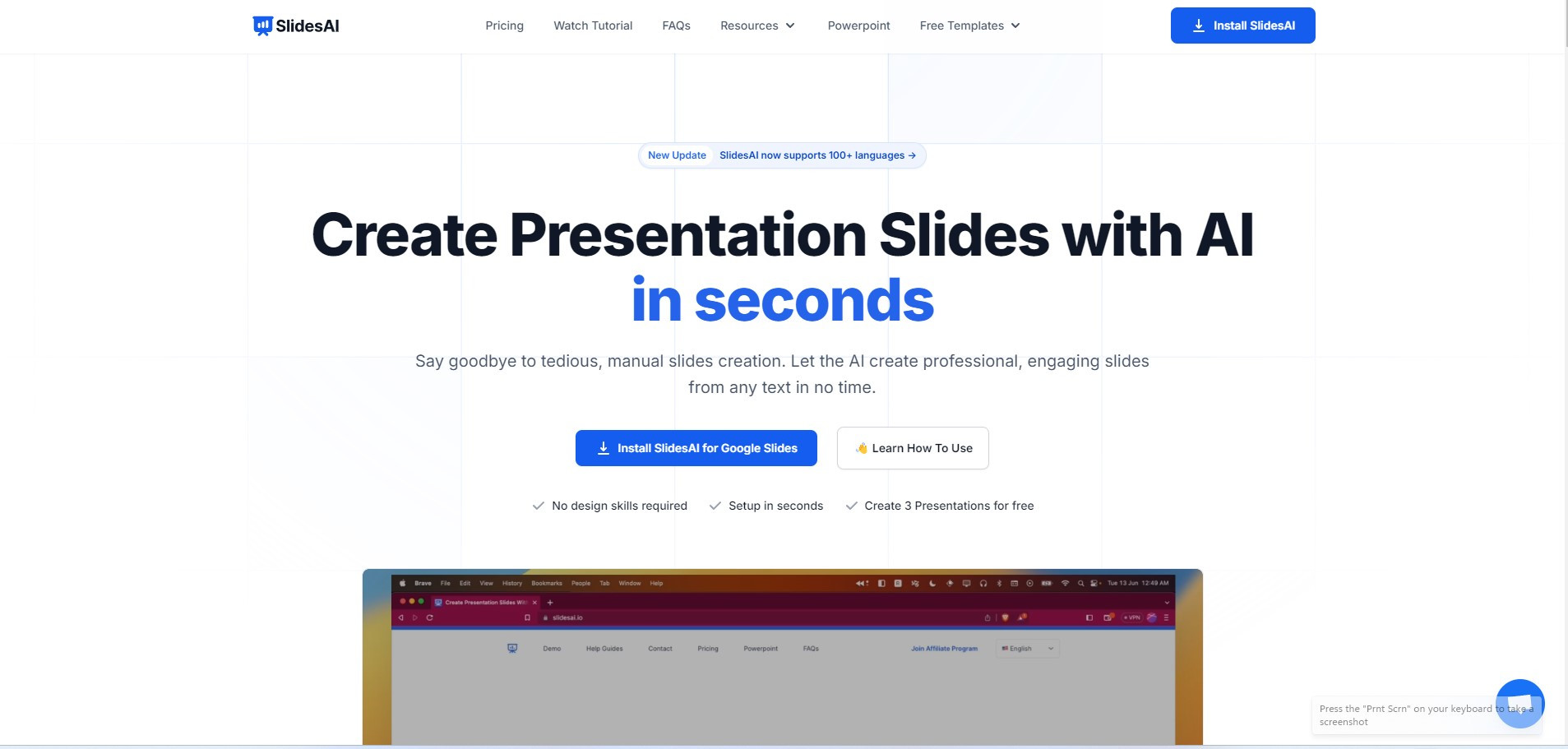This screenshot has height=749, width=1568.
Task: Click the 'Say goodbye to tedious' paragraph
Action: pyautogui.click(x=782, y=374)
